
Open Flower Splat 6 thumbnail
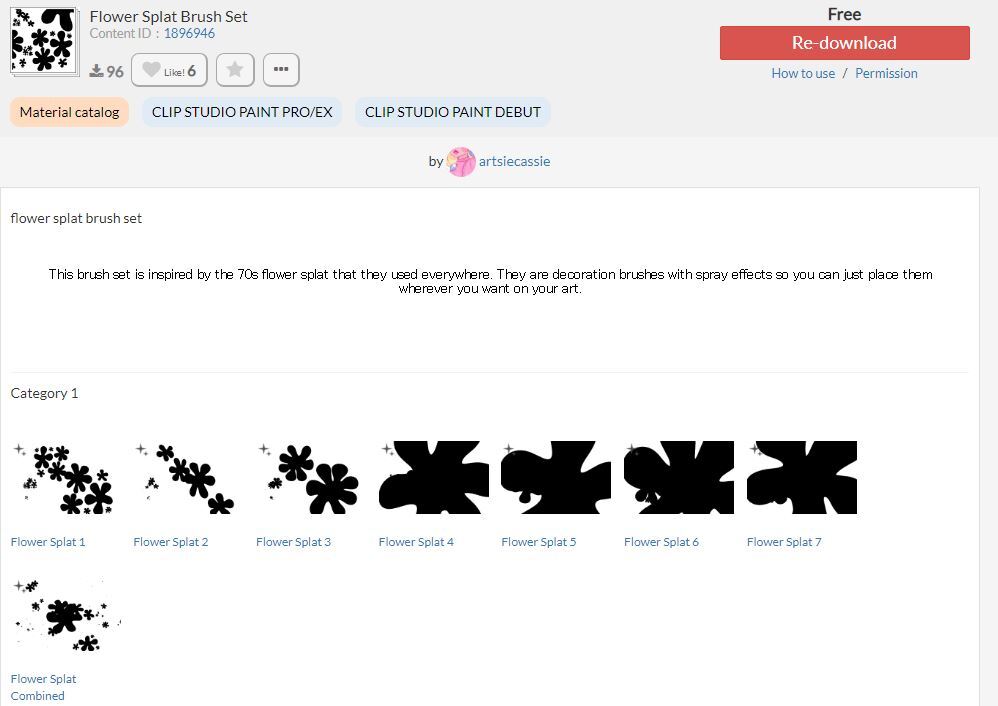pos(678,477)
